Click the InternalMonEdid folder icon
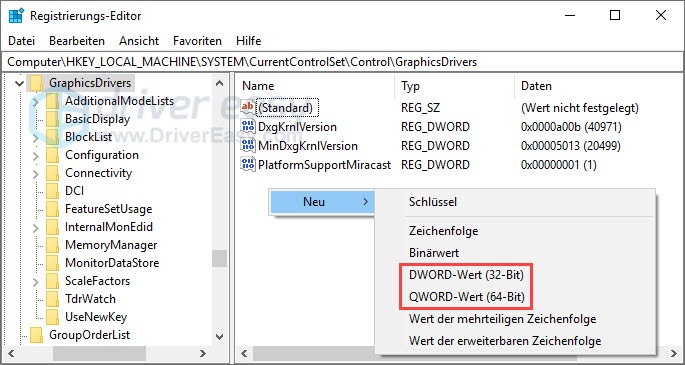The image size is (685, 365). point(52,227)
